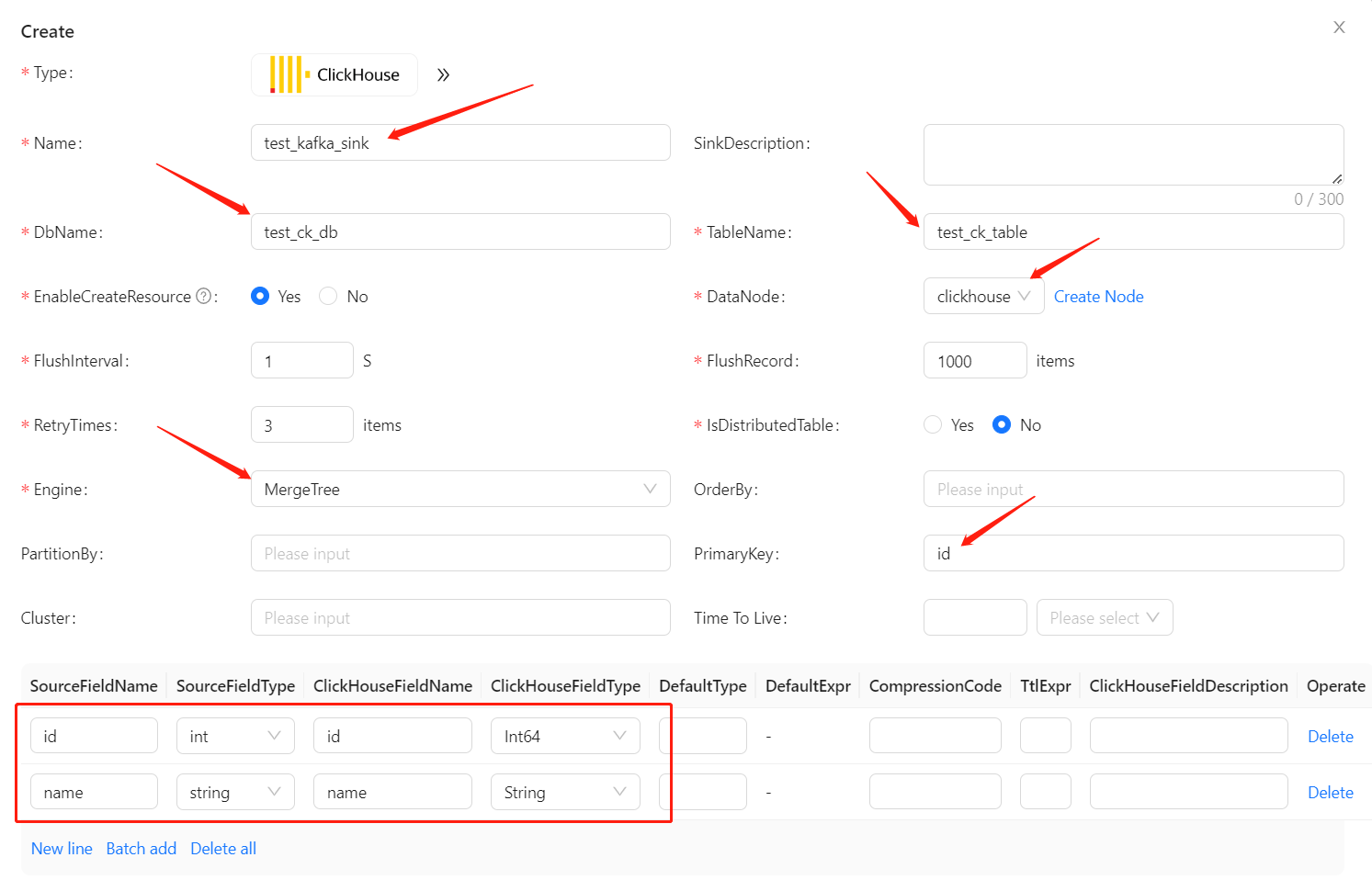Choose No for IsDistributedTable
This screenshot has width=1372, height=880.
click(x=1003, y=424)
